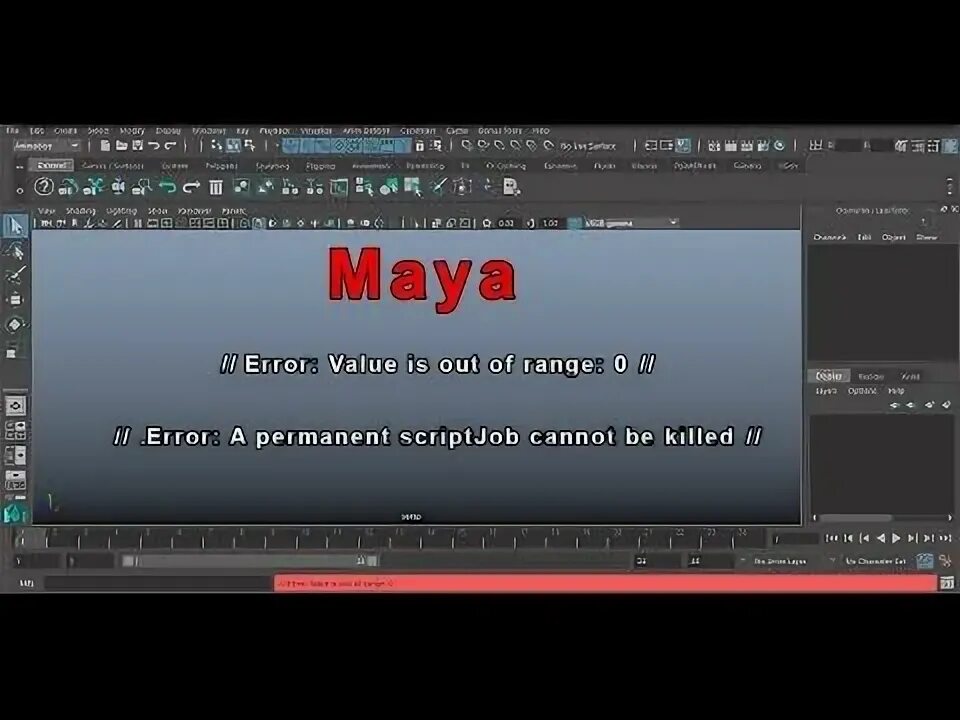Image resolution: width=960 pixels, height=720 pixels.
Task: Open the Script Editor icon at bottom right
Action: pos(947,583)
